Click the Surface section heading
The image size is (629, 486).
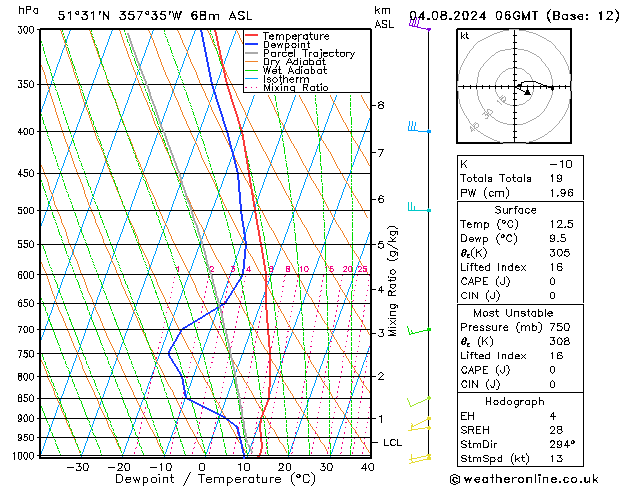click(x=515, y=210)
